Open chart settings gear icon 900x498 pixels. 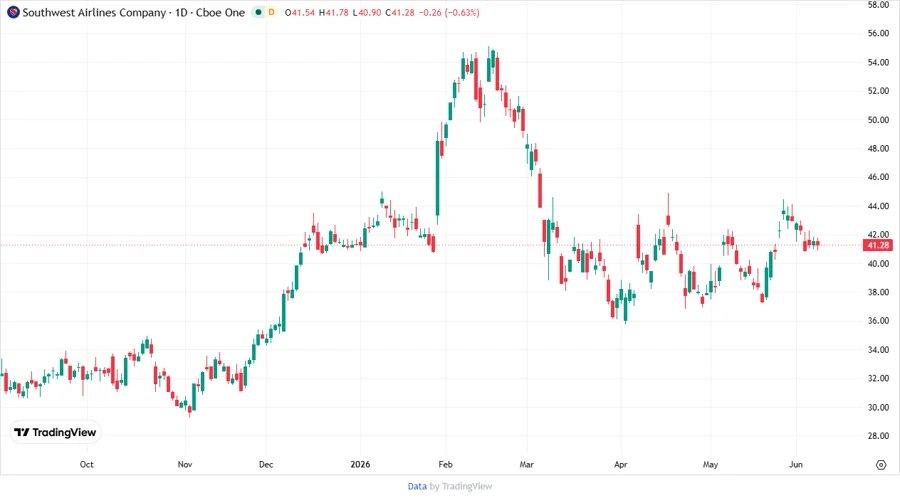click(881, 465)
